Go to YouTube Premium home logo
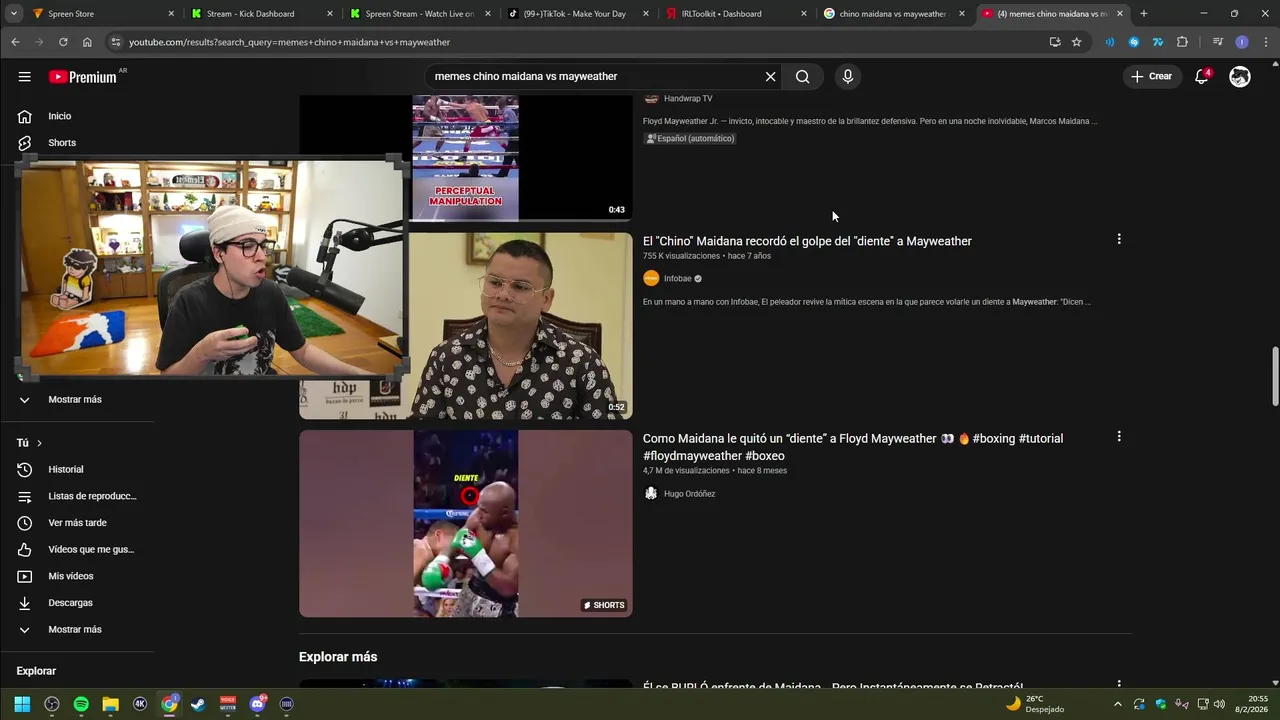Image resolution: width=1280 pixels, height=720 pixels. point(83,77)
